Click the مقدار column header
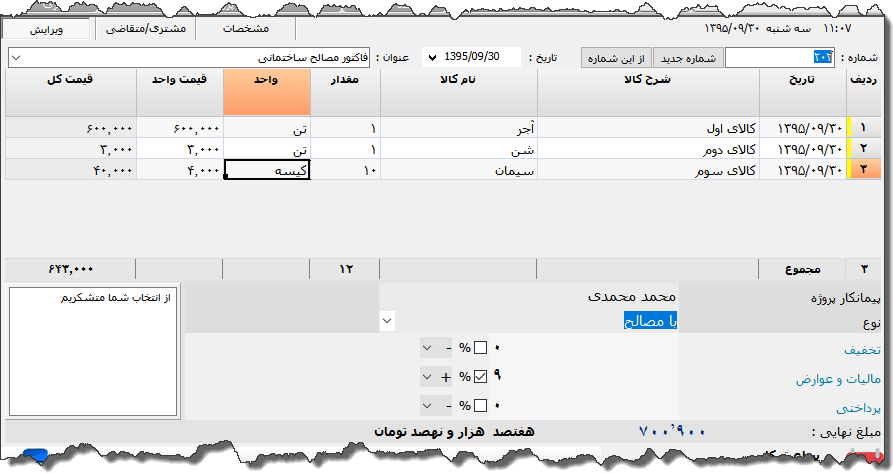 (345, 92)
